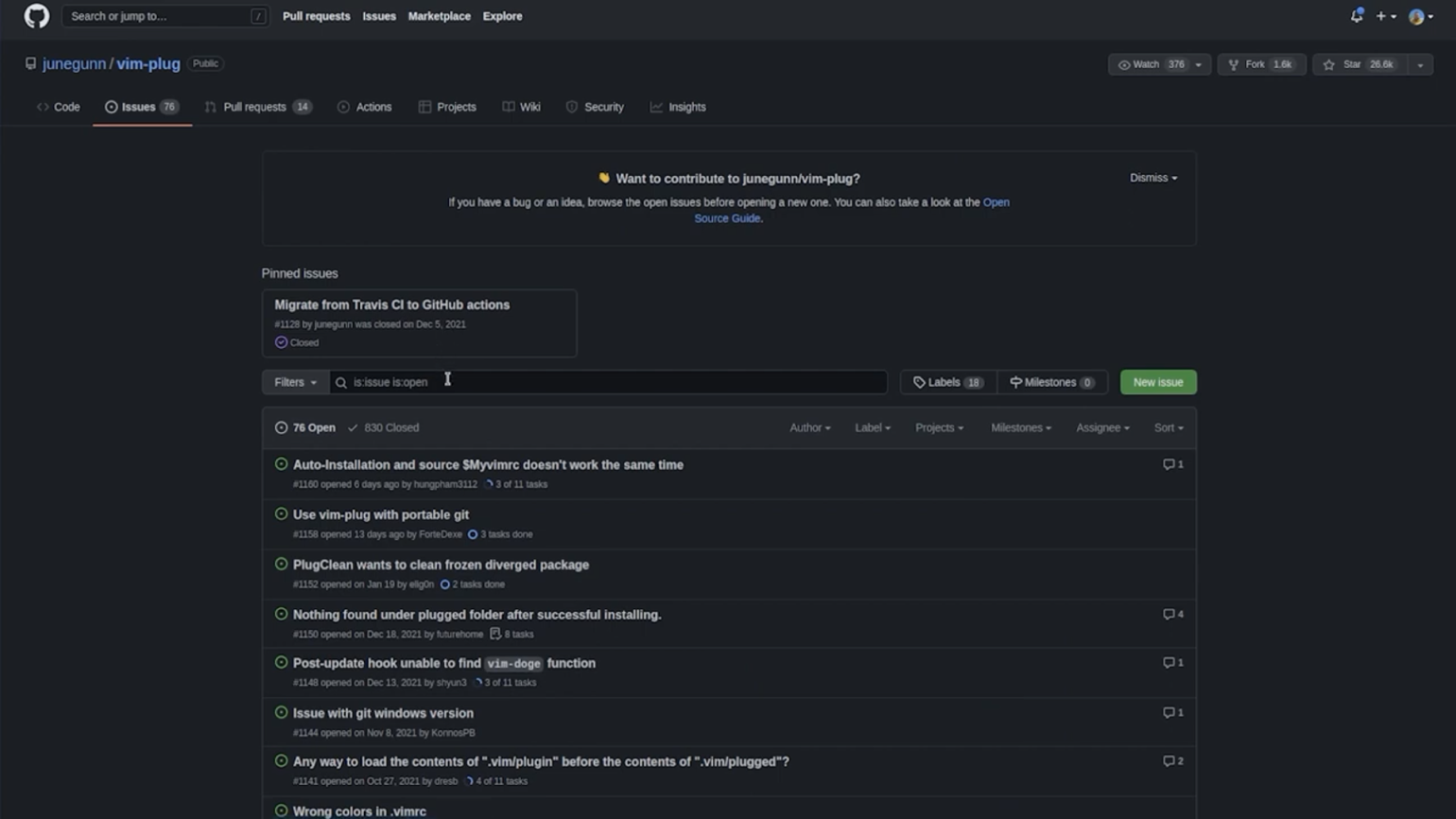
Task: Open pinned issue Migrate from Travis CI
Action: (392, 305)
